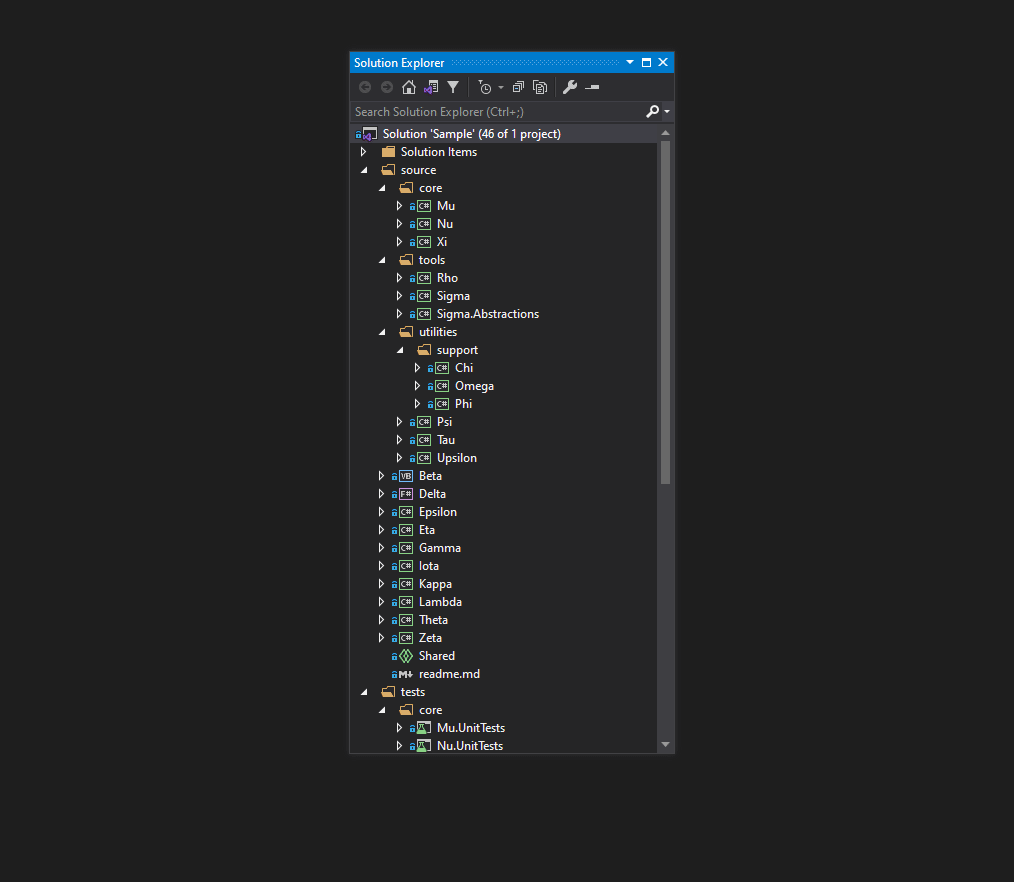Click the Home icon in Solution Explorer toolbar
Screen dimensions: 1014x882
[409, 87]
